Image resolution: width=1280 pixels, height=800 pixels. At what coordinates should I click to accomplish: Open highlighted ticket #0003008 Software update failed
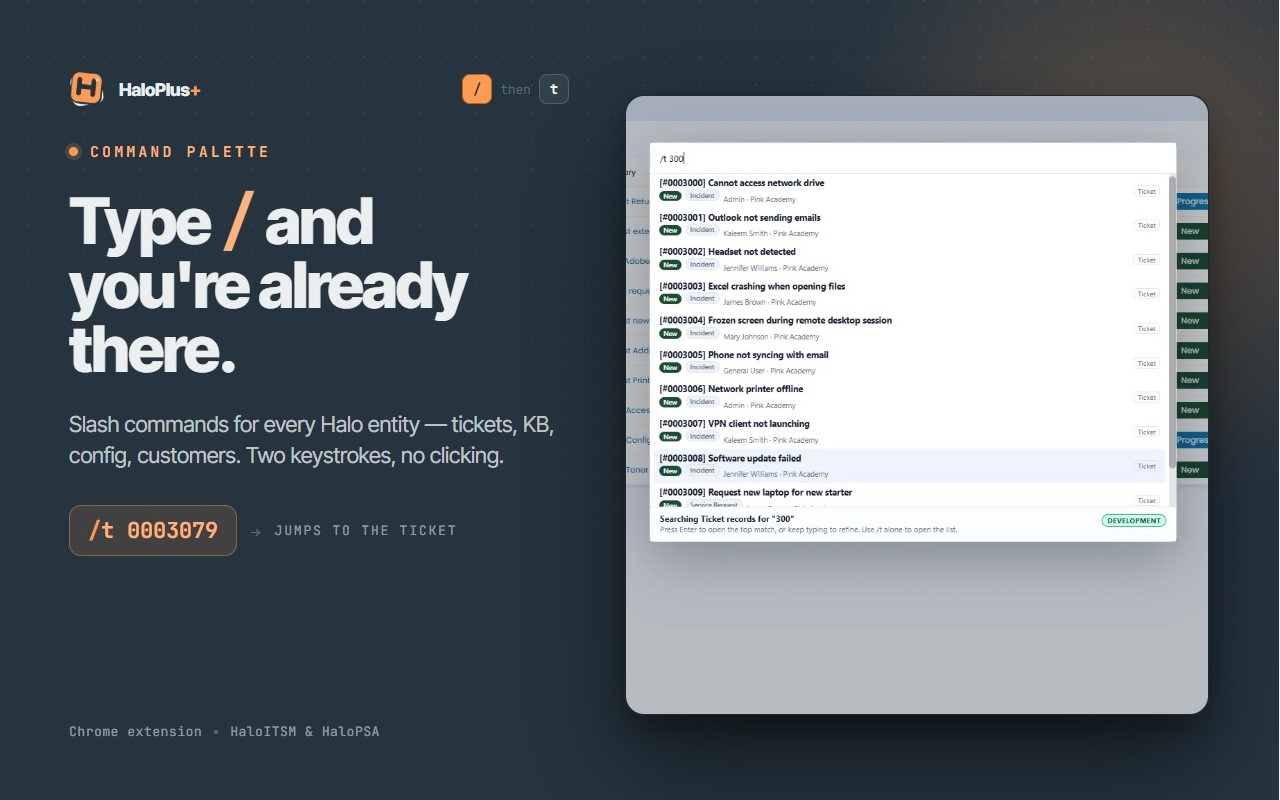click(x=909, y=465)
